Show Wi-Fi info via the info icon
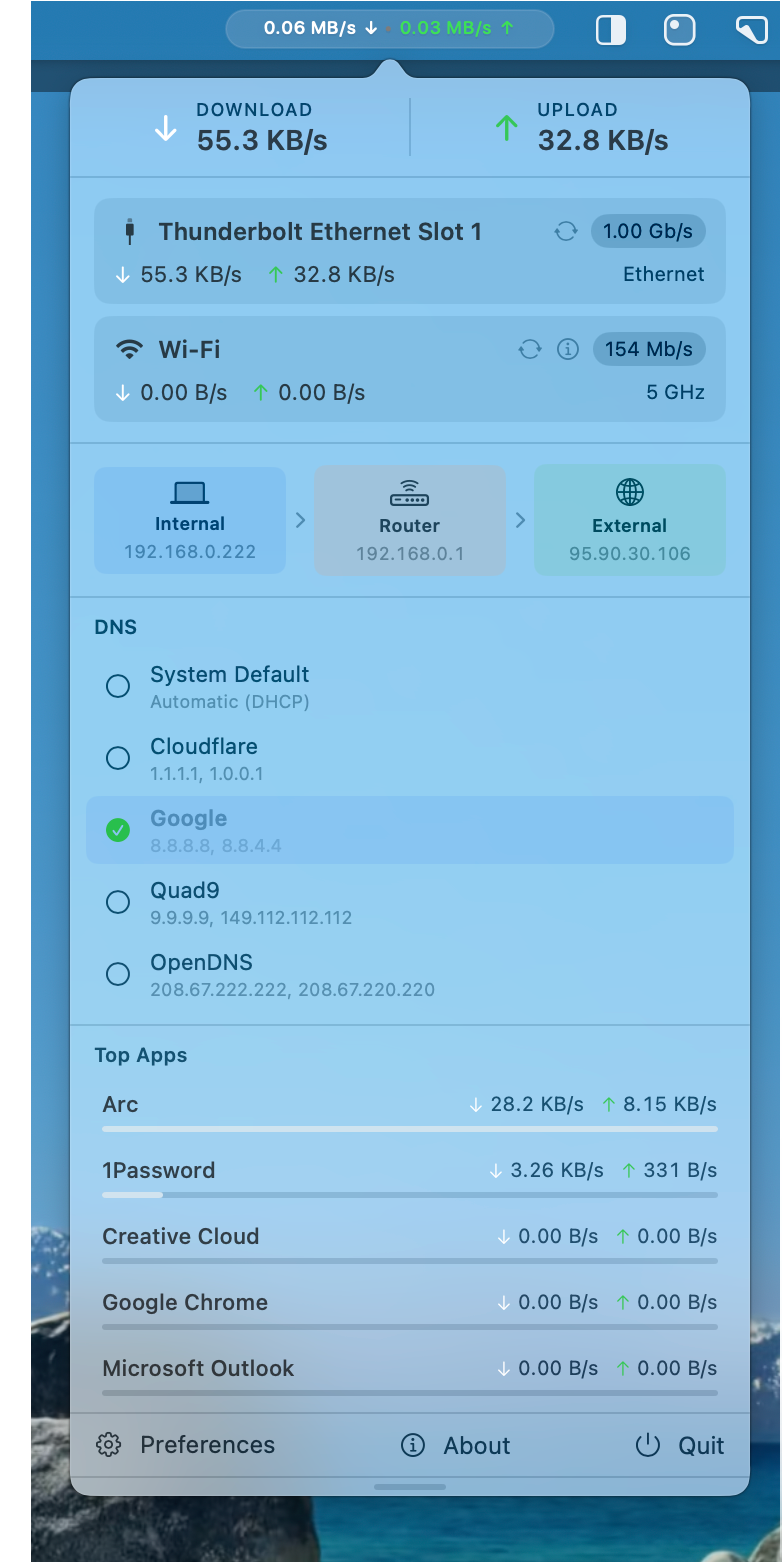The height and width of the screenshot is (1562, 782). pyautogui.click(x=568, y=349)
